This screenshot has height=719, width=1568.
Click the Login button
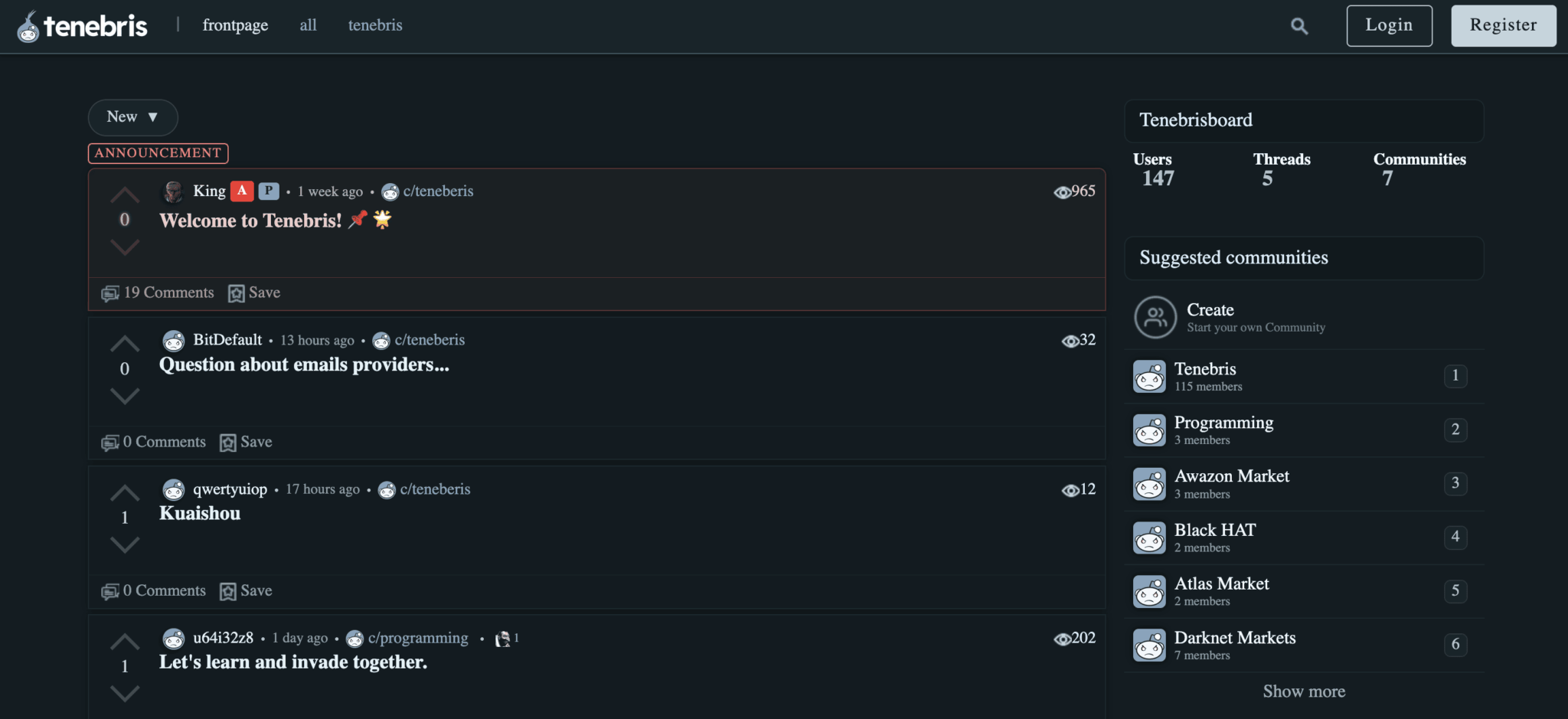(x=1389, y=25)
